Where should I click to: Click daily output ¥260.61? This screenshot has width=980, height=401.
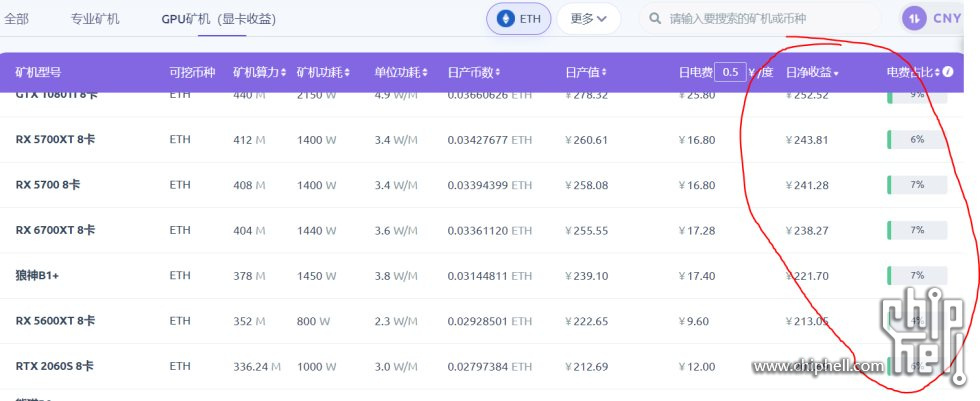586,140
